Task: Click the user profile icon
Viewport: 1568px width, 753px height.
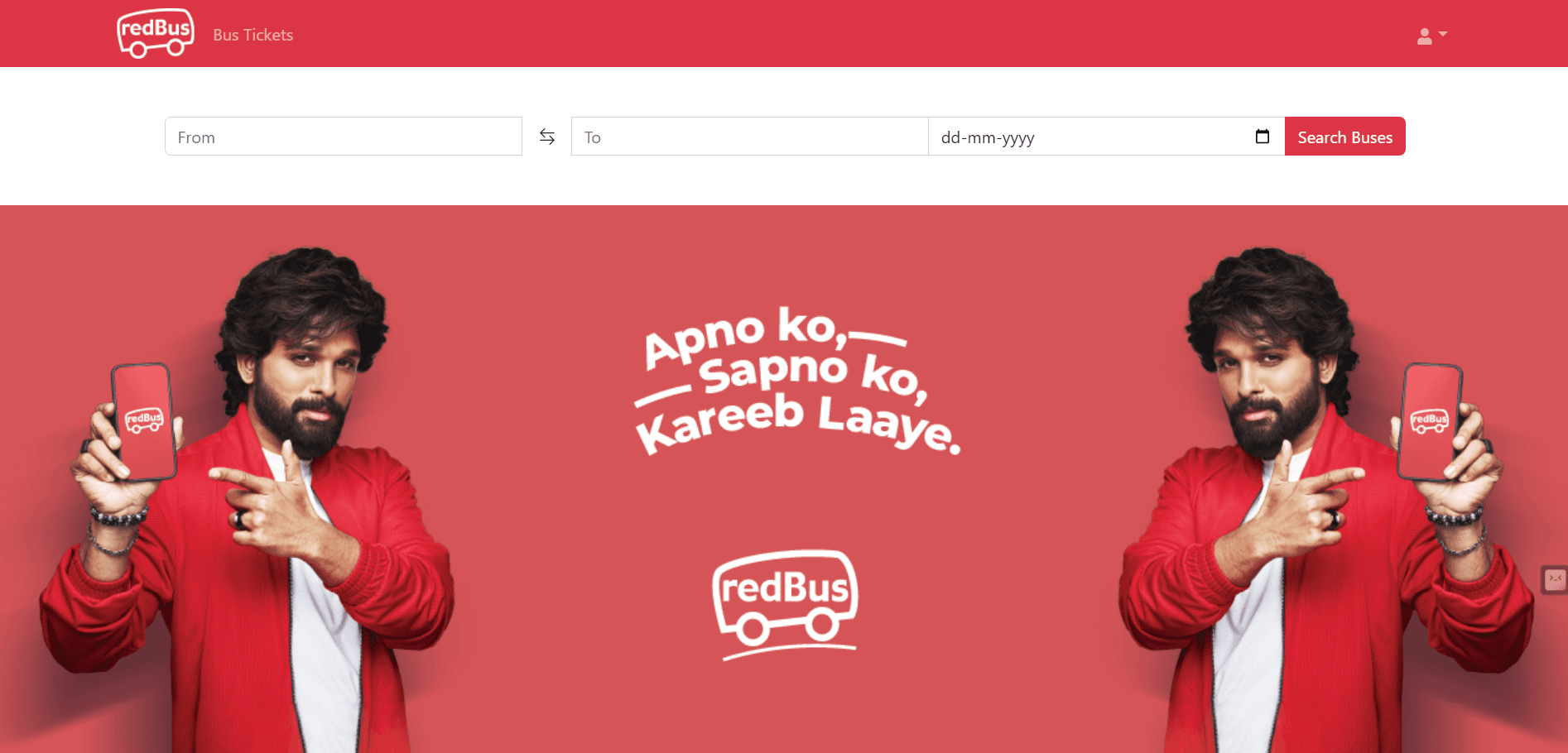Action: pos(1424,36)
